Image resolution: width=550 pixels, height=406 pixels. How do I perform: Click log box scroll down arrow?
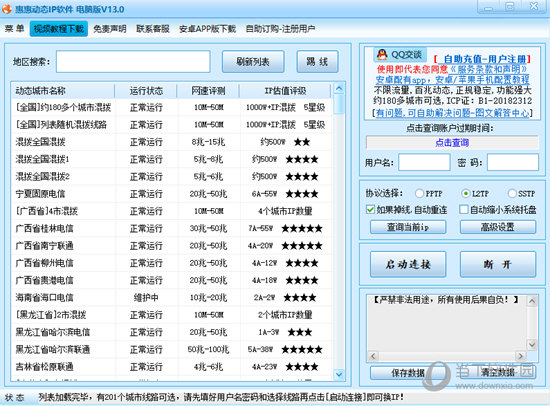tap(532, 345)
